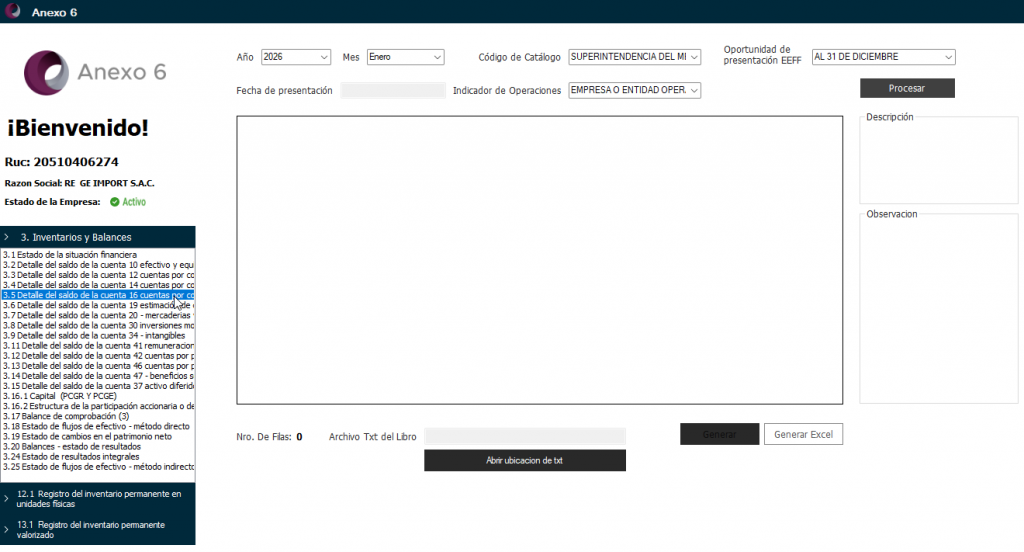The image size is (1024, 552).
Task: Select 3.14 Detalle cuenta 47 - beneficios
Action: click(98, 376)
